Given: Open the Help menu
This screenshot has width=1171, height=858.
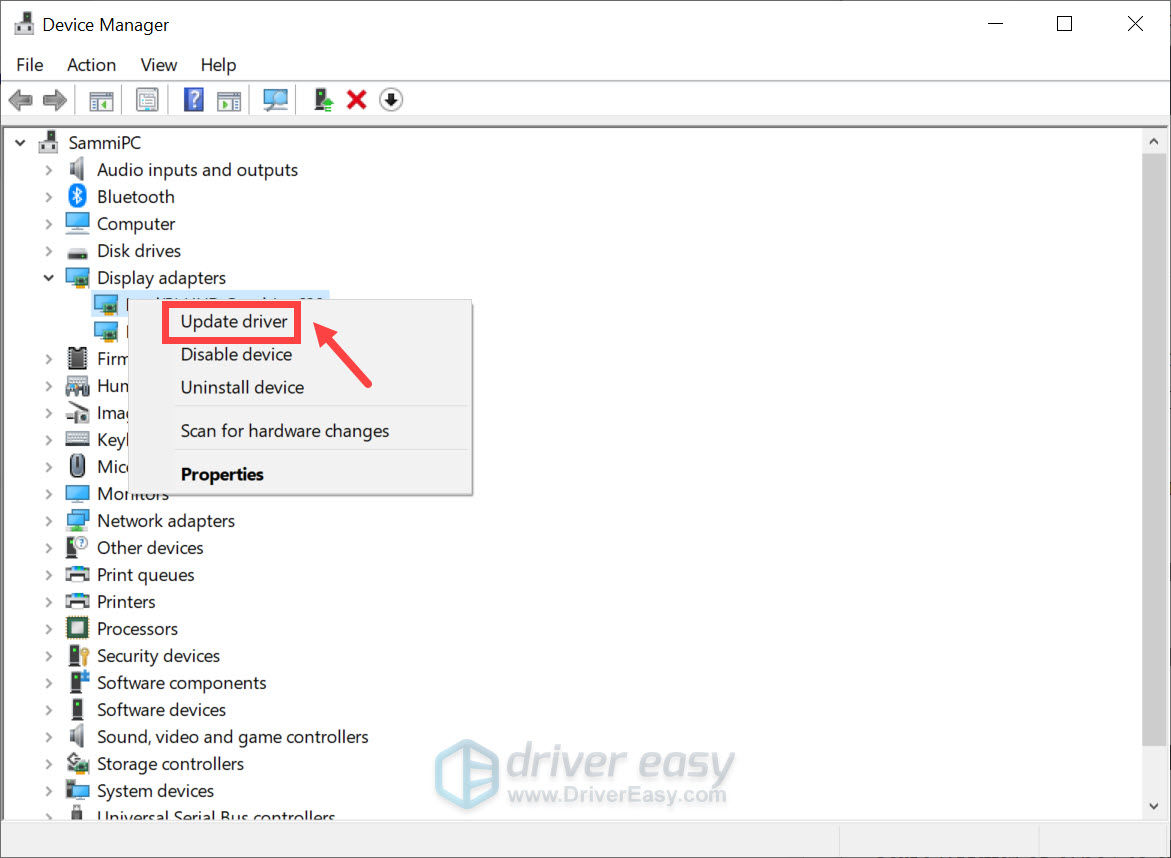Looking at the screenshot, I should (x=218, y=65).
